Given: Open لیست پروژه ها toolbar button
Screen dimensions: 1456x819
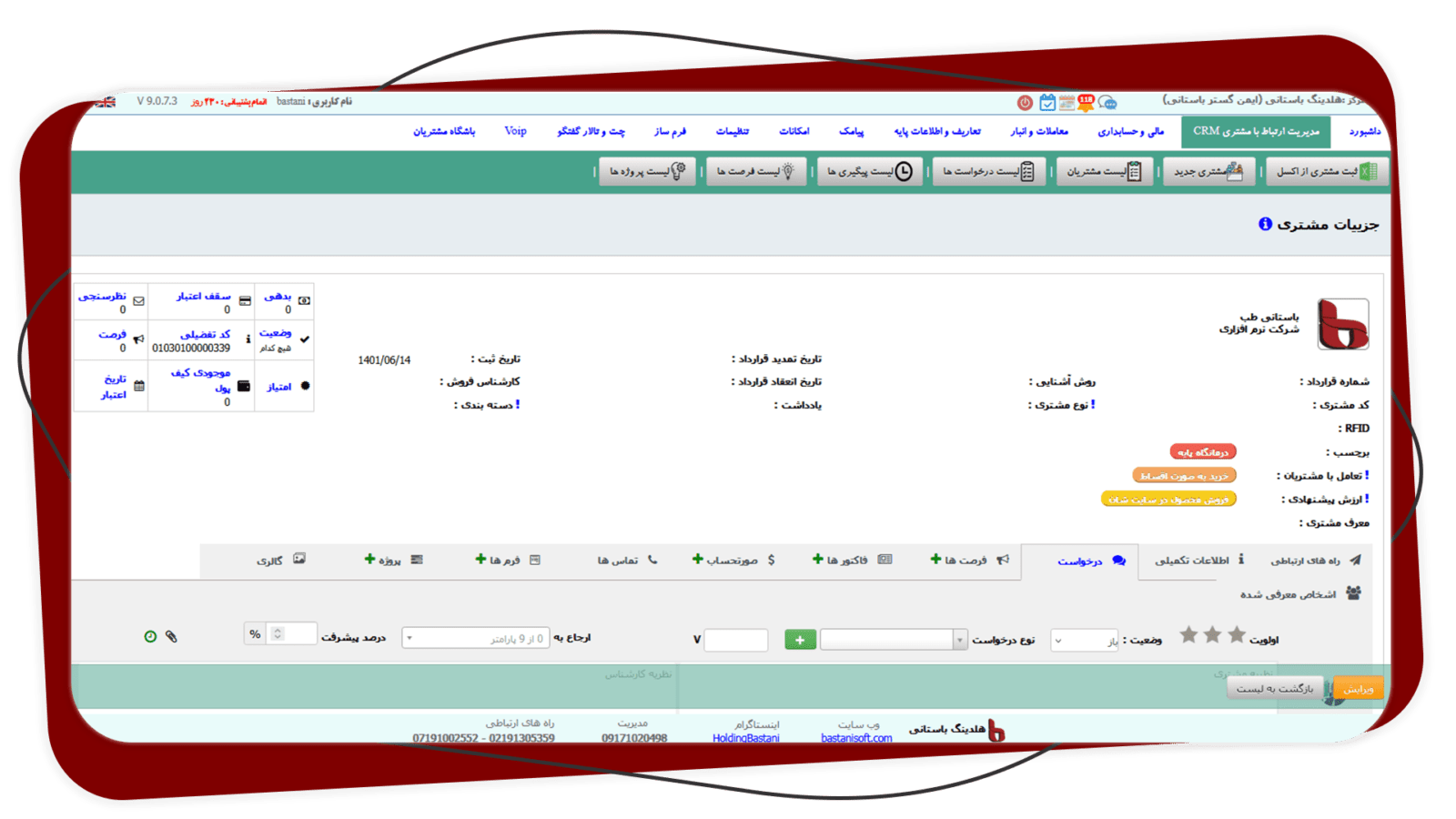Looking at the screenshot, I should click(647, 171).
